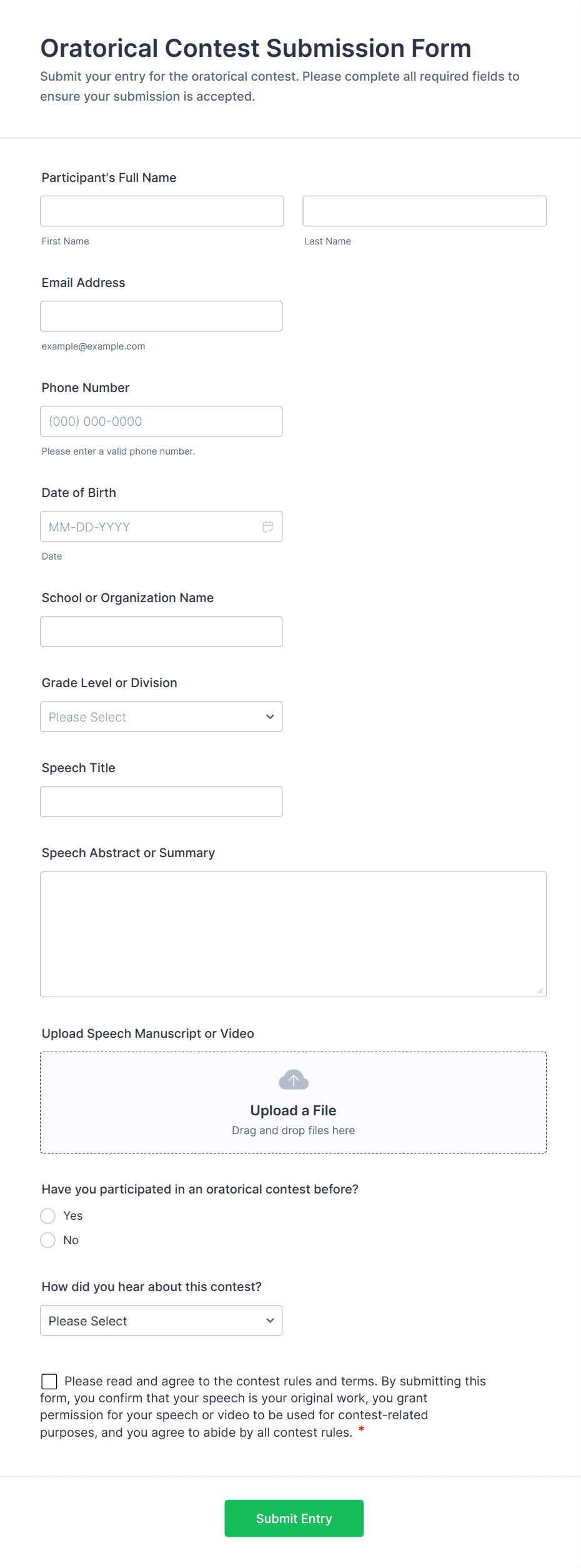The image size is (581, 1568).
Task: Focus the First Name input field
Action: [x=162, y=211]
